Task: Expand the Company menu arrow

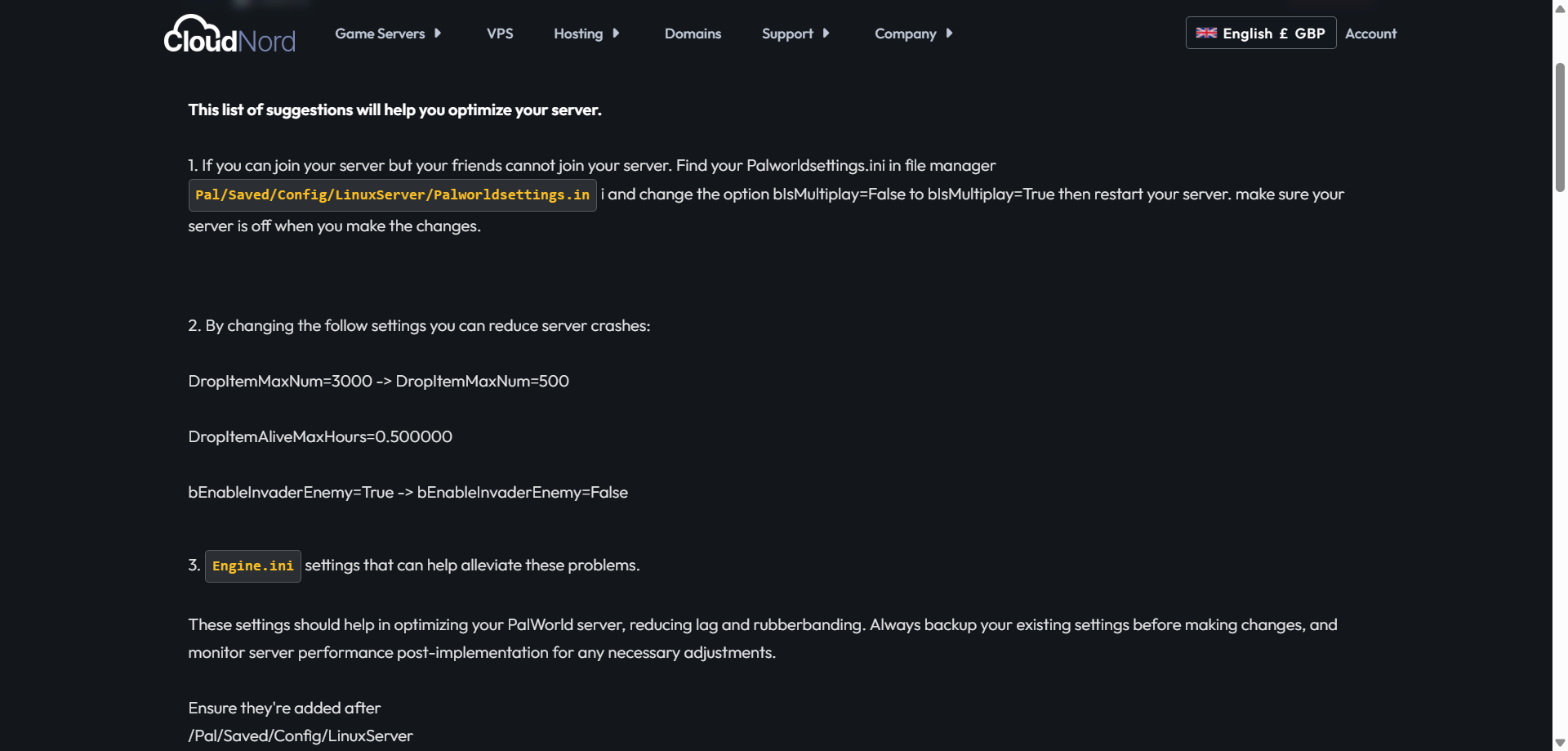Action: click(x=949, y=34)
